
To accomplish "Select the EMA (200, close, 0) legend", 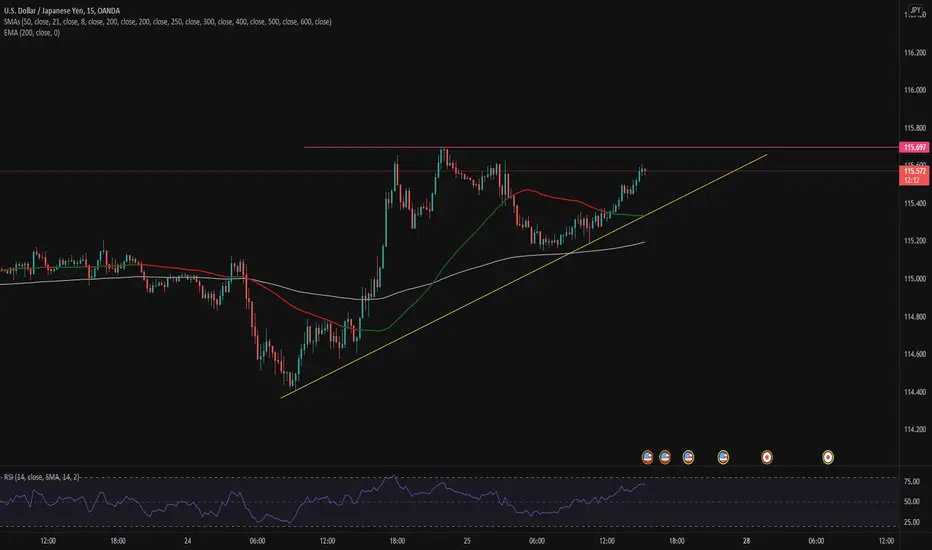I will (32, 33).
